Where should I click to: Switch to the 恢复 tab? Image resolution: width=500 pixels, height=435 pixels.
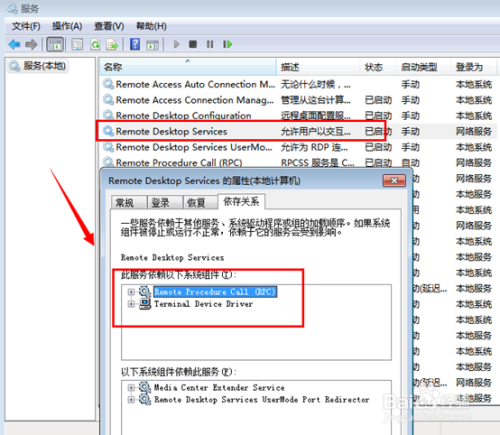coord(200,202)
